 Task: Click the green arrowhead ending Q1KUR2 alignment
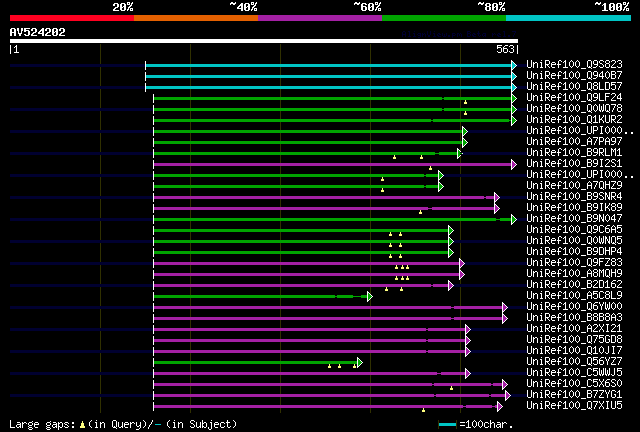click(x=514, y=120)
